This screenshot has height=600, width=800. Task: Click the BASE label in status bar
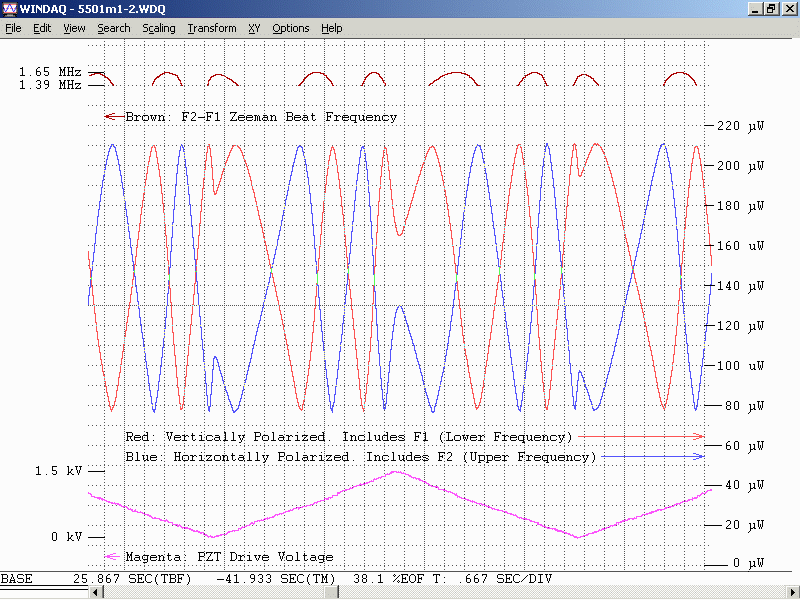(16, 579)
